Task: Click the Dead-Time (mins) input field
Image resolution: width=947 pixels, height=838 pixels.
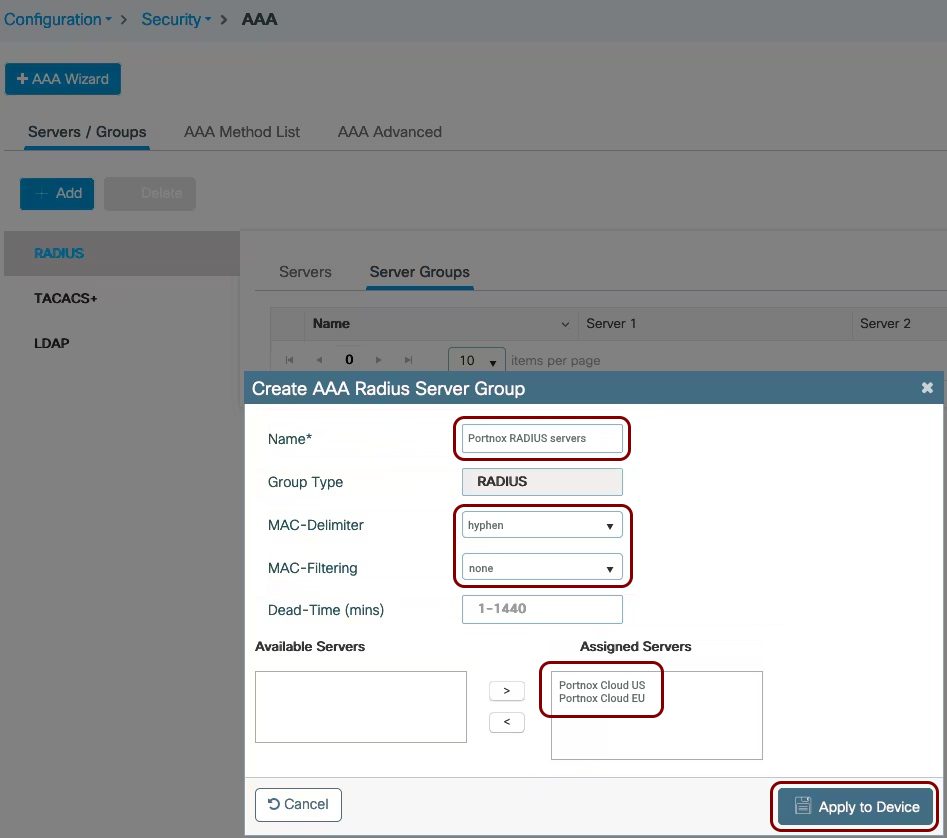Action: 542,609
